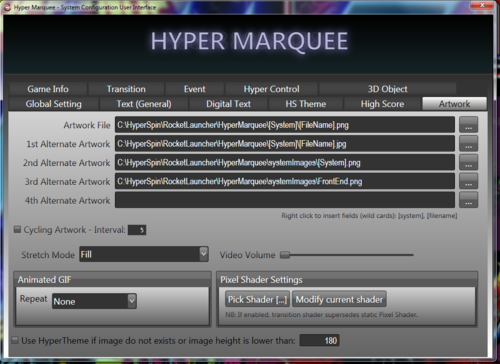Open the Animated GIF Repeat dropdown

coord(94,301)
